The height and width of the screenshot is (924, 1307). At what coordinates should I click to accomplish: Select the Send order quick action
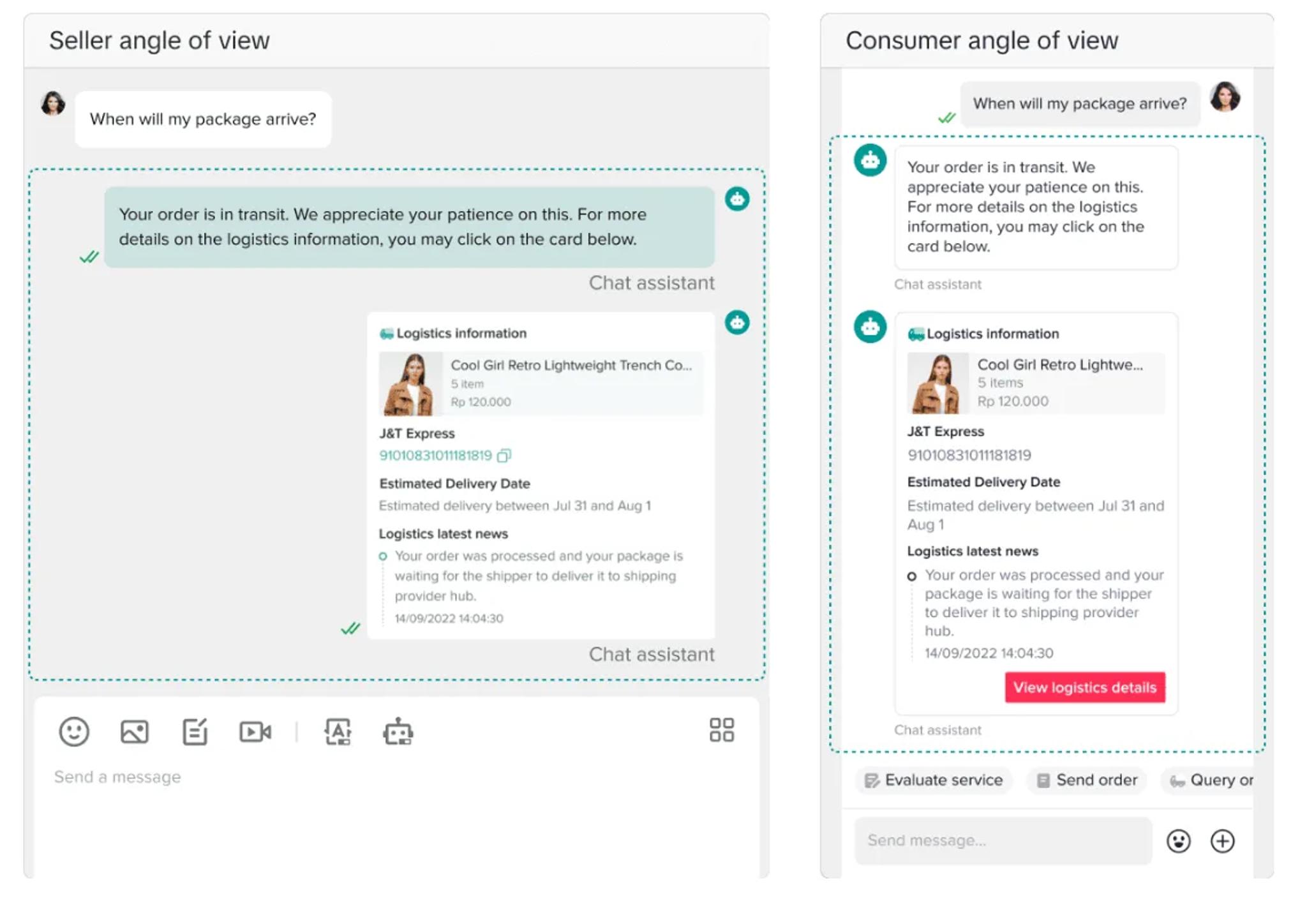[1087, 780]
